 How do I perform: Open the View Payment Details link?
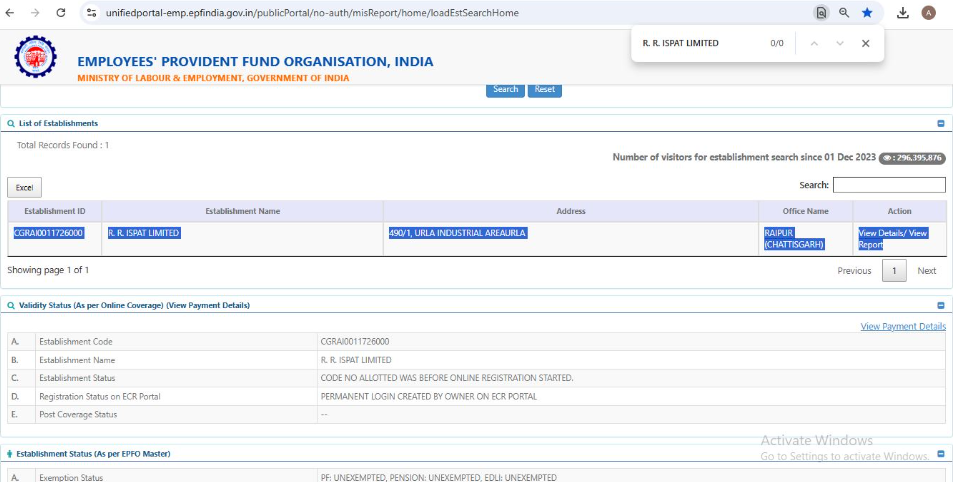[x=903, y=326]
